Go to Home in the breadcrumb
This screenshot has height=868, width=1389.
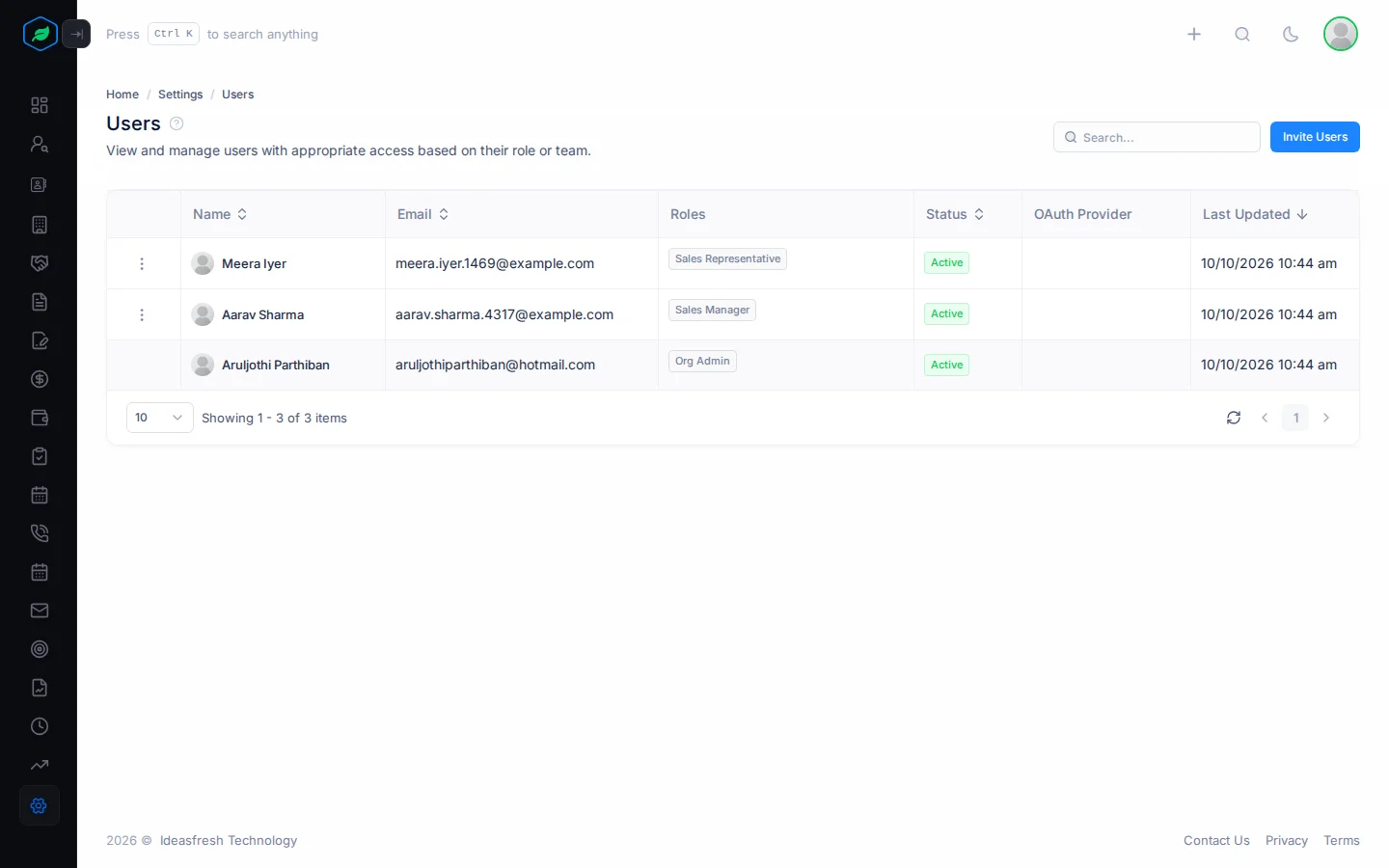123,95
